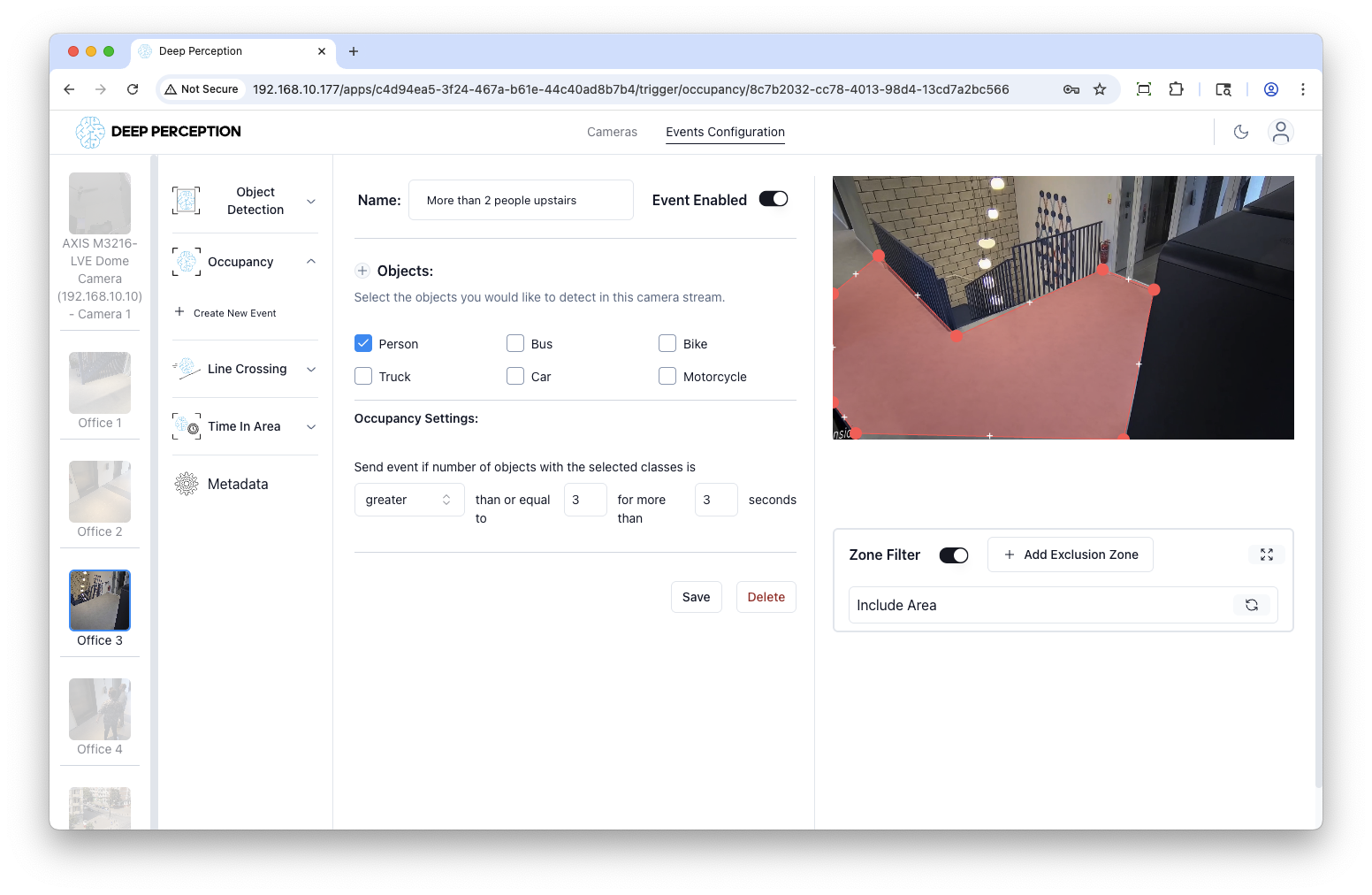The height and width of the screenshot is (895, 1372).
Task: Select the Office 3 camera thumbnail
Action: tap(100, 600)
